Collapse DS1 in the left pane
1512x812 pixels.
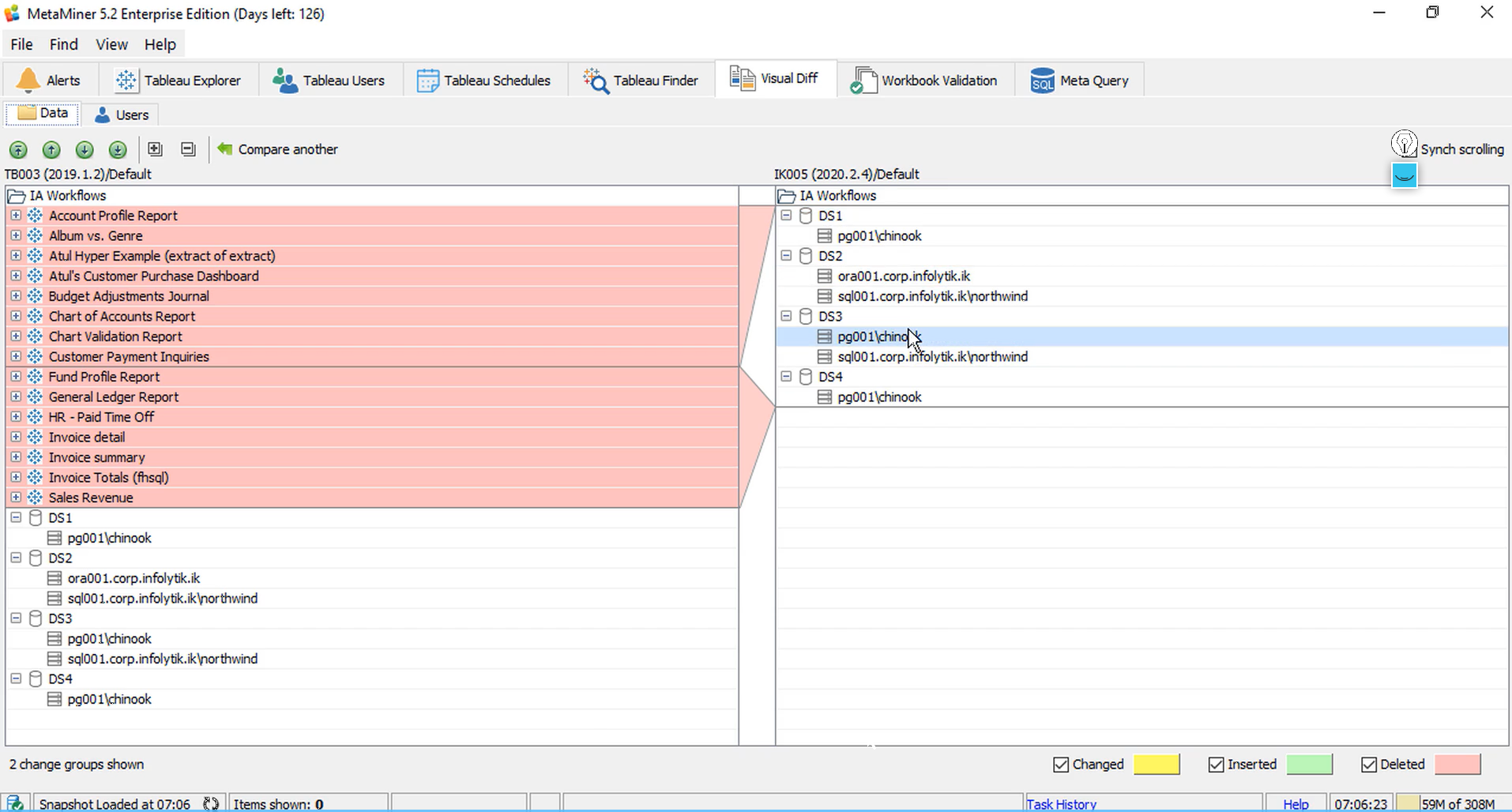[16, 517]
